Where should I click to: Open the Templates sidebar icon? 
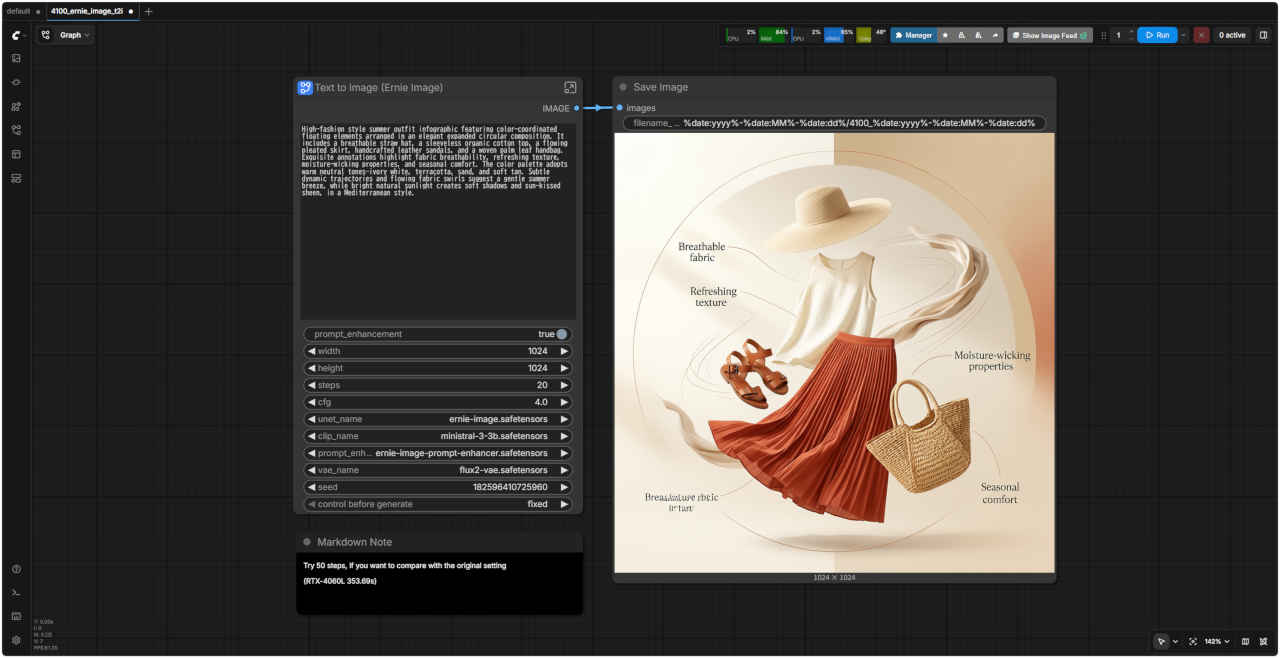click(x=16, y=154)
